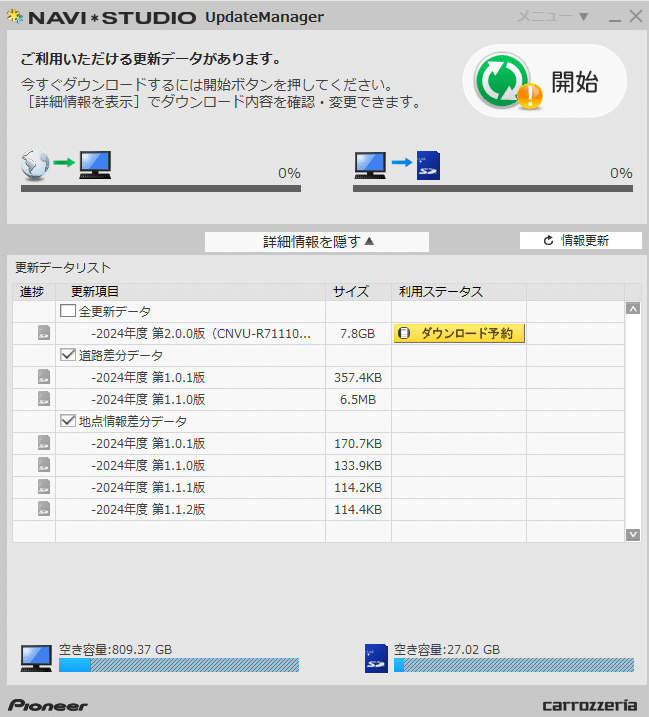Click the list scroll up arrow
The image size is (649, 717).
point(633,309)
